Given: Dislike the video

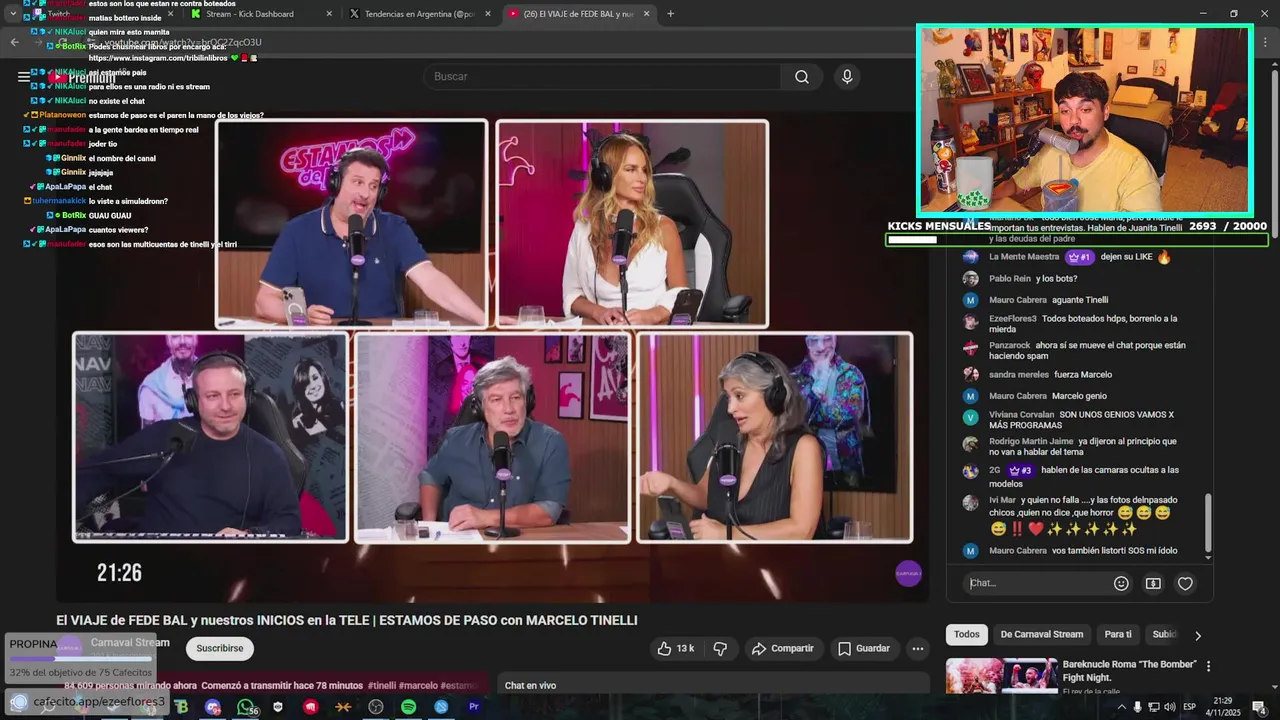Looking at the screenshot, I should coord(720,648).
